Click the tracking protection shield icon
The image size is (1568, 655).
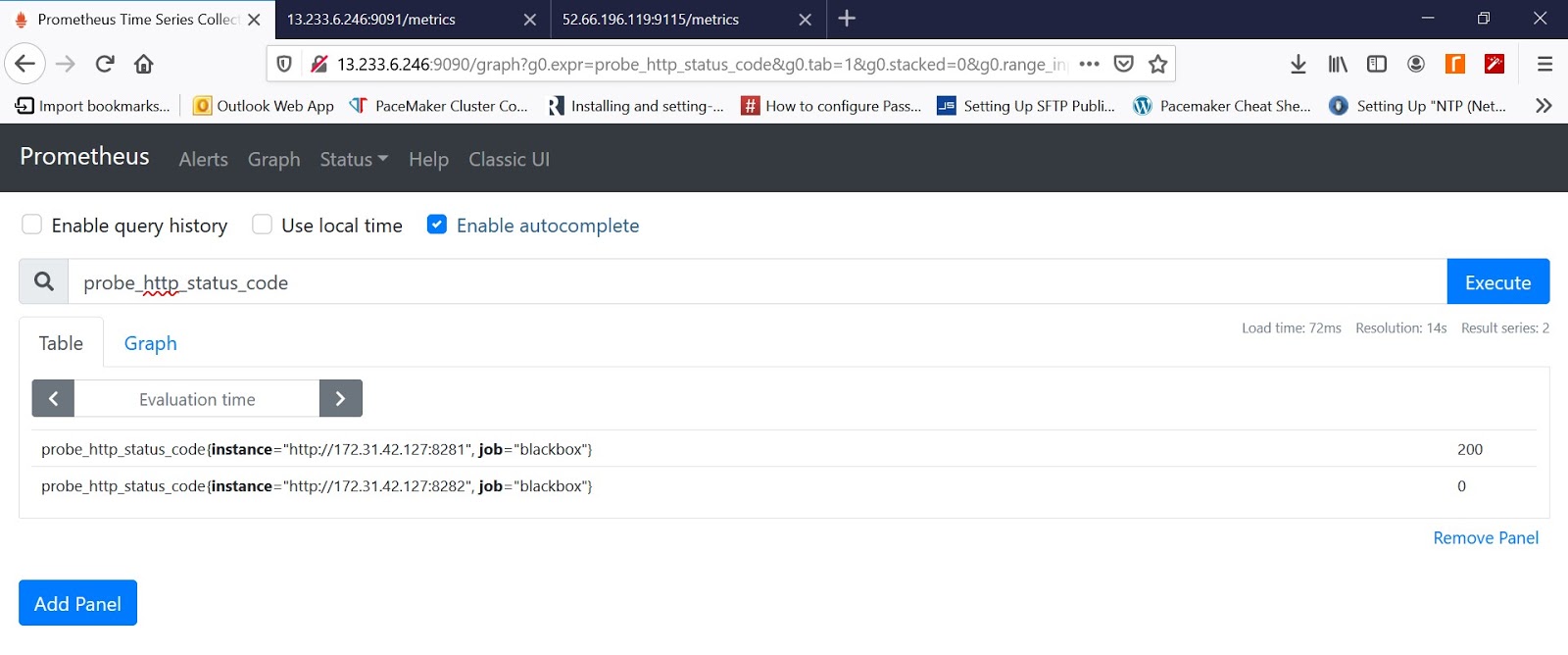pos(284,64)
